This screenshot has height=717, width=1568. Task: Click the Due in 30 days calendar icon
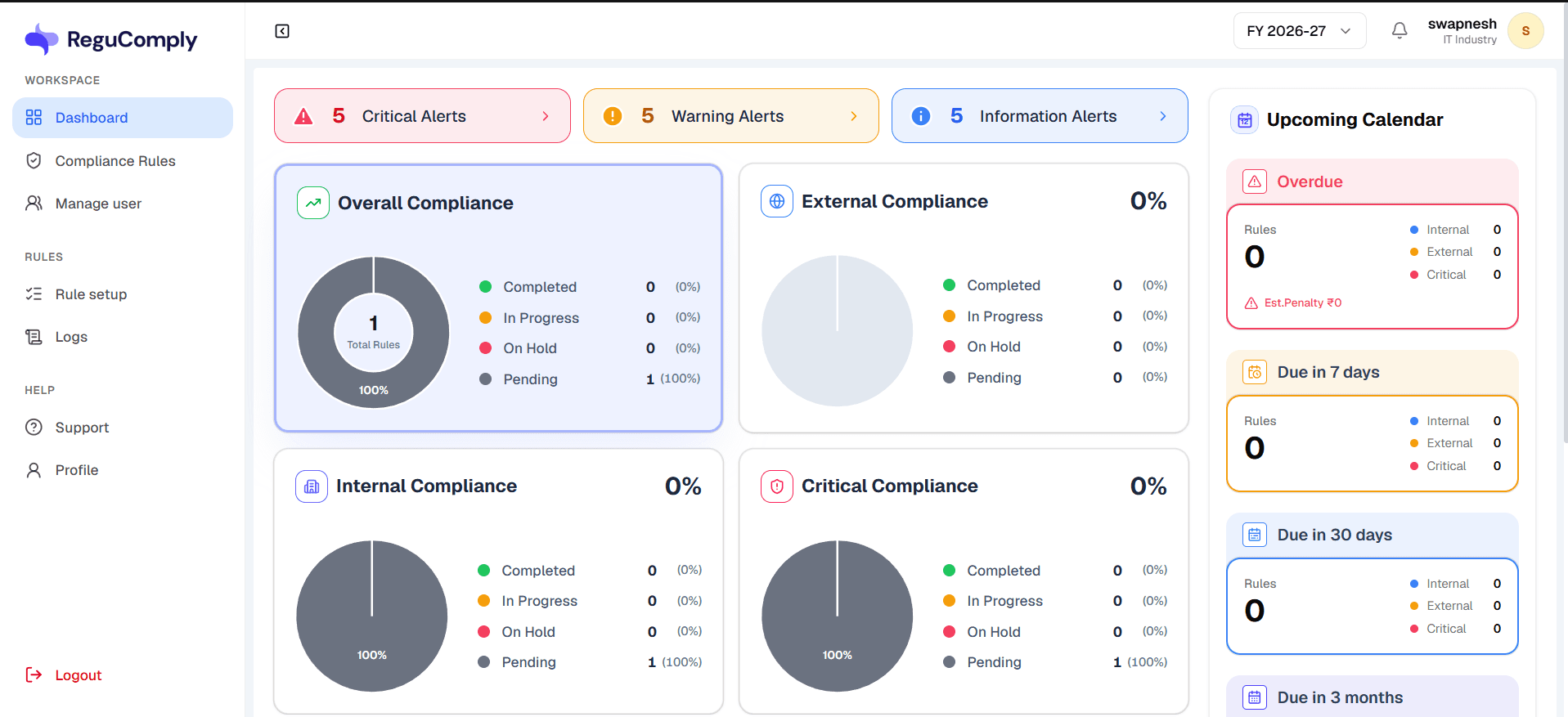(1255, 535)
